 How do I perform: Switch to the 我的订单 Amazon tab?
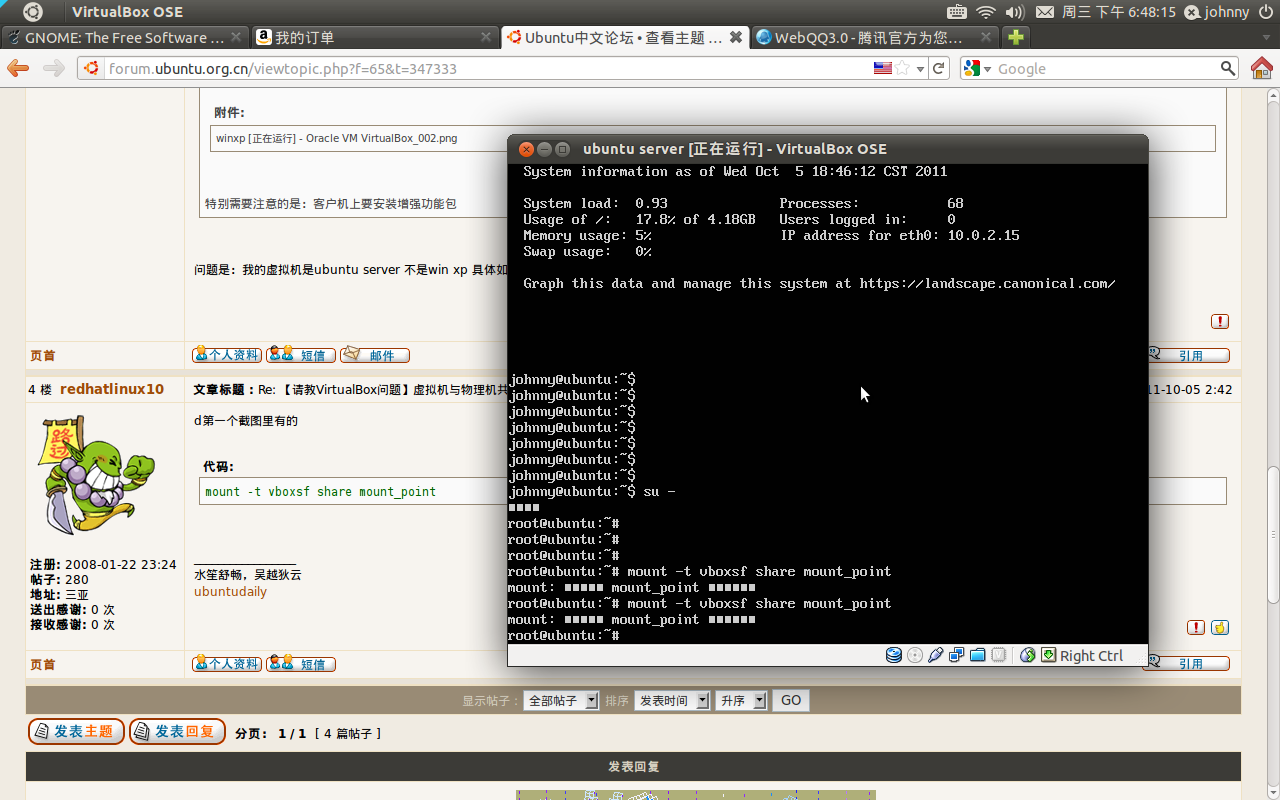click(x=374, y=37)
